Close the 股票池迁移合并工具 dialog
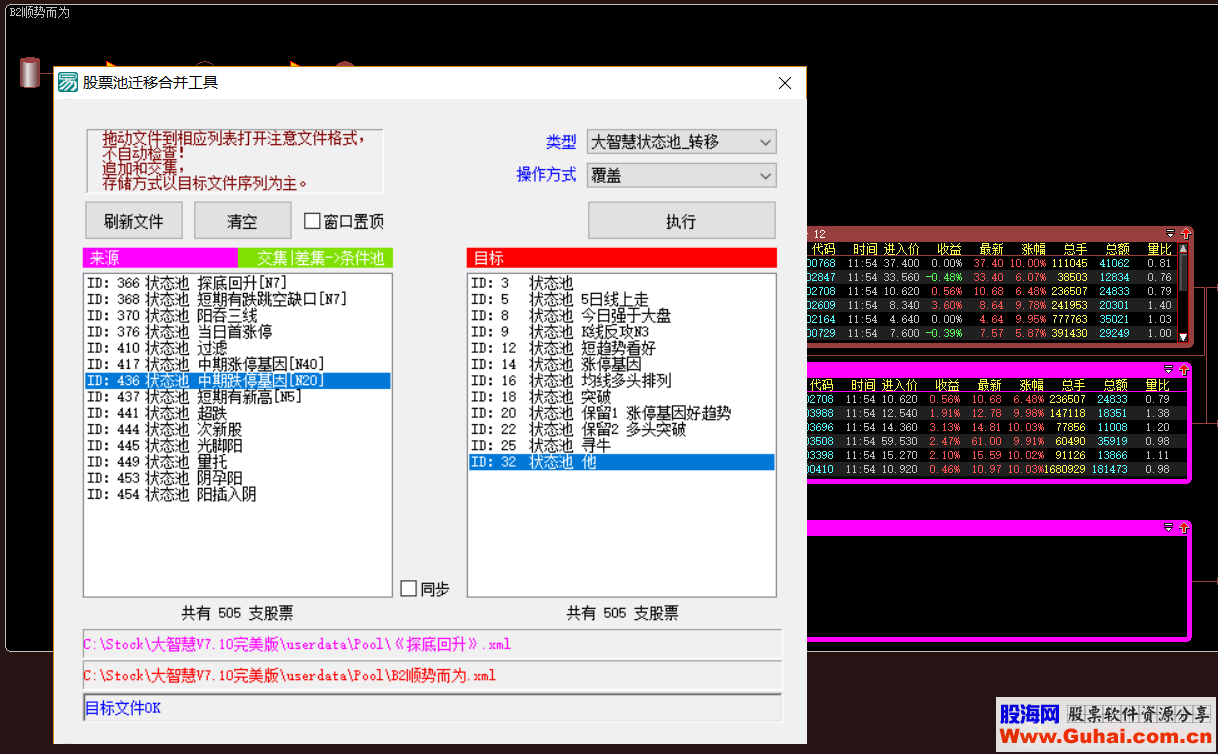This screenshot has height=754, width=1218. (785, 83)
